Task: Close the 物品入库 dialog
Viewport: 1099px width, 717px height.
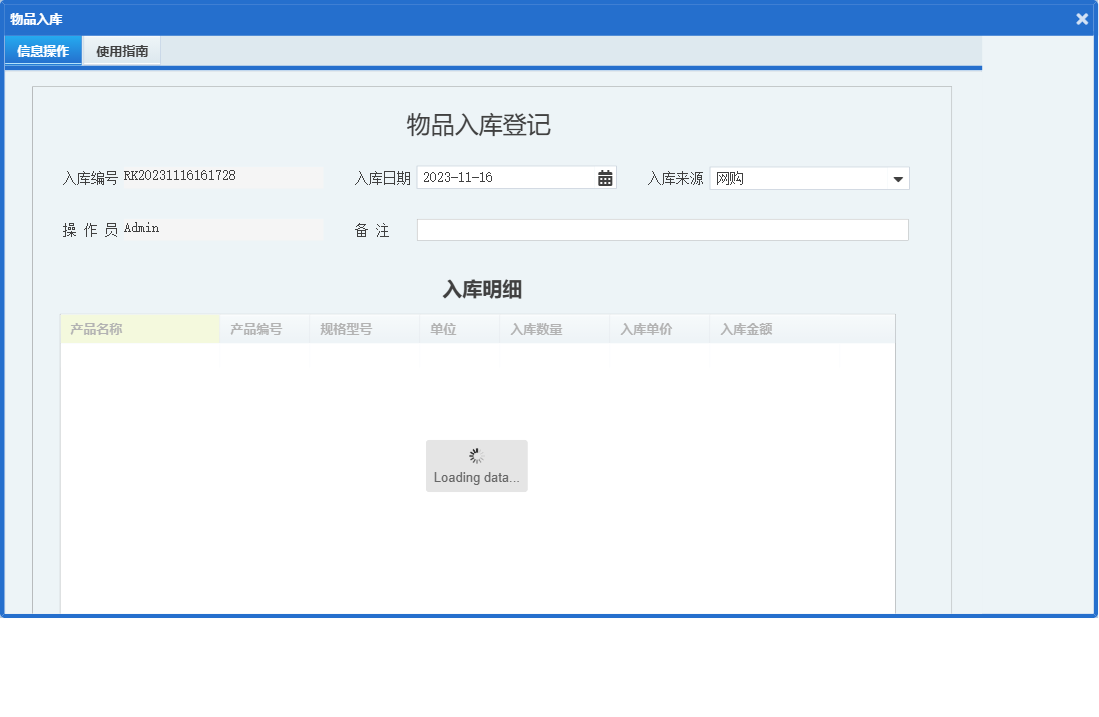Action: coord(1081,17)
